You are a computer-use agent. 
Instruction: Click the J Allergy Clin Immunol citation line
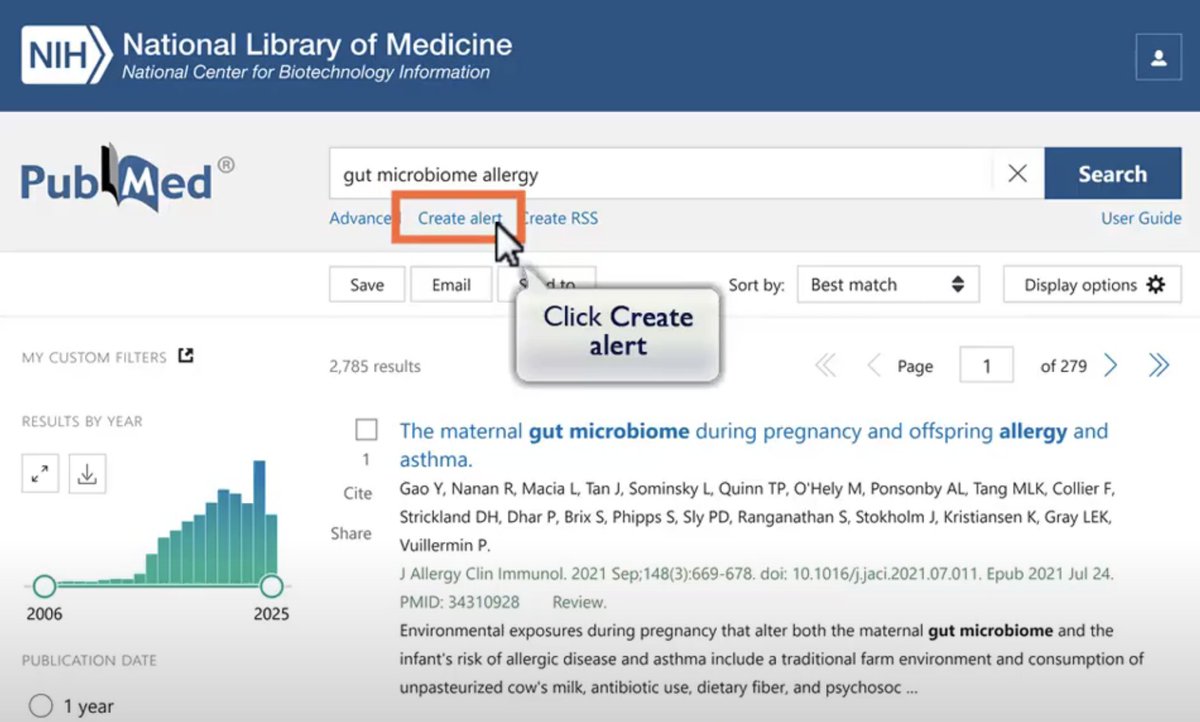coord(756,575)
